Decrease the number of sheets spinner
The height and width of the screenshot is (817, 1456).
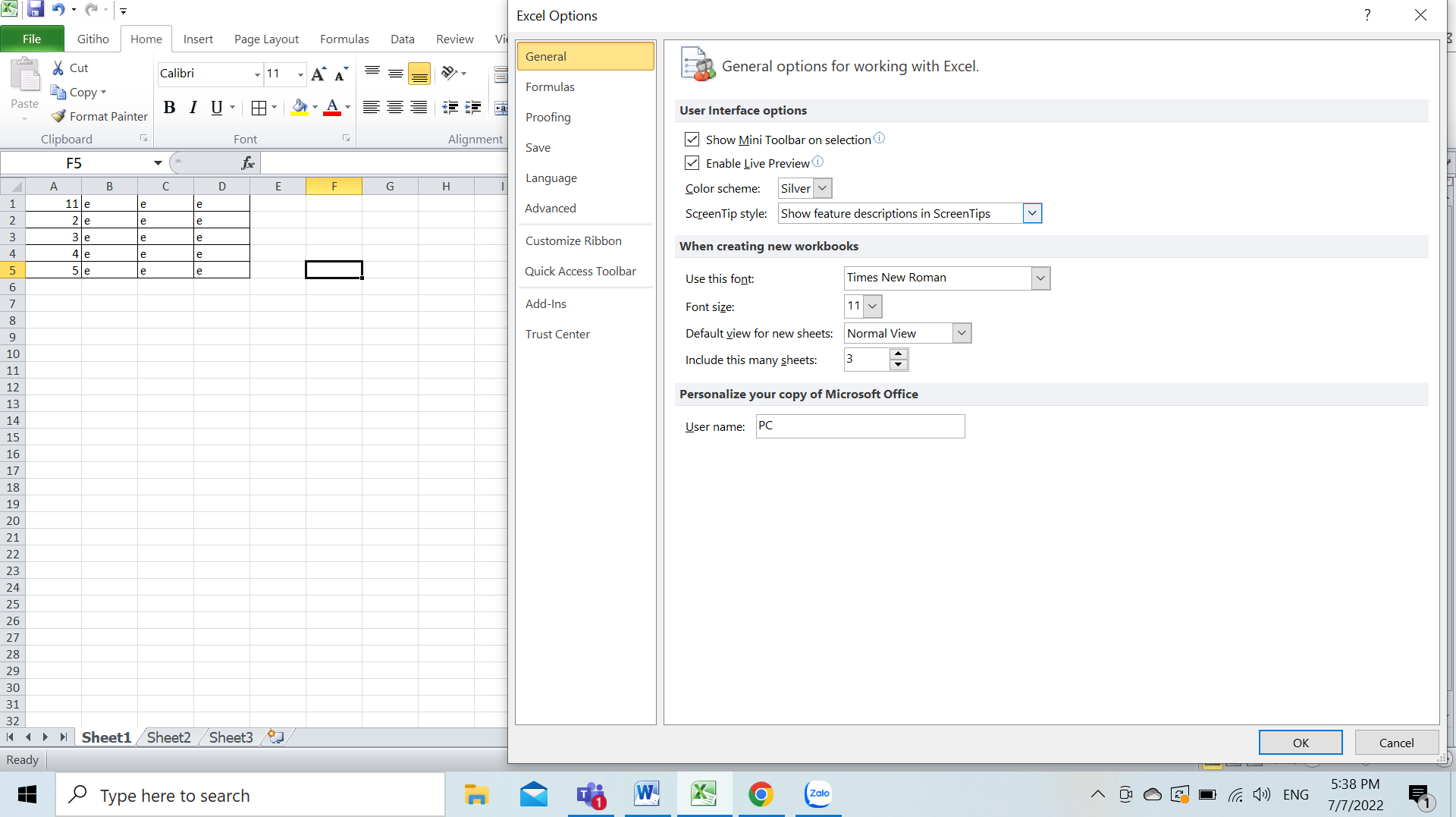(x=899, y=365)
